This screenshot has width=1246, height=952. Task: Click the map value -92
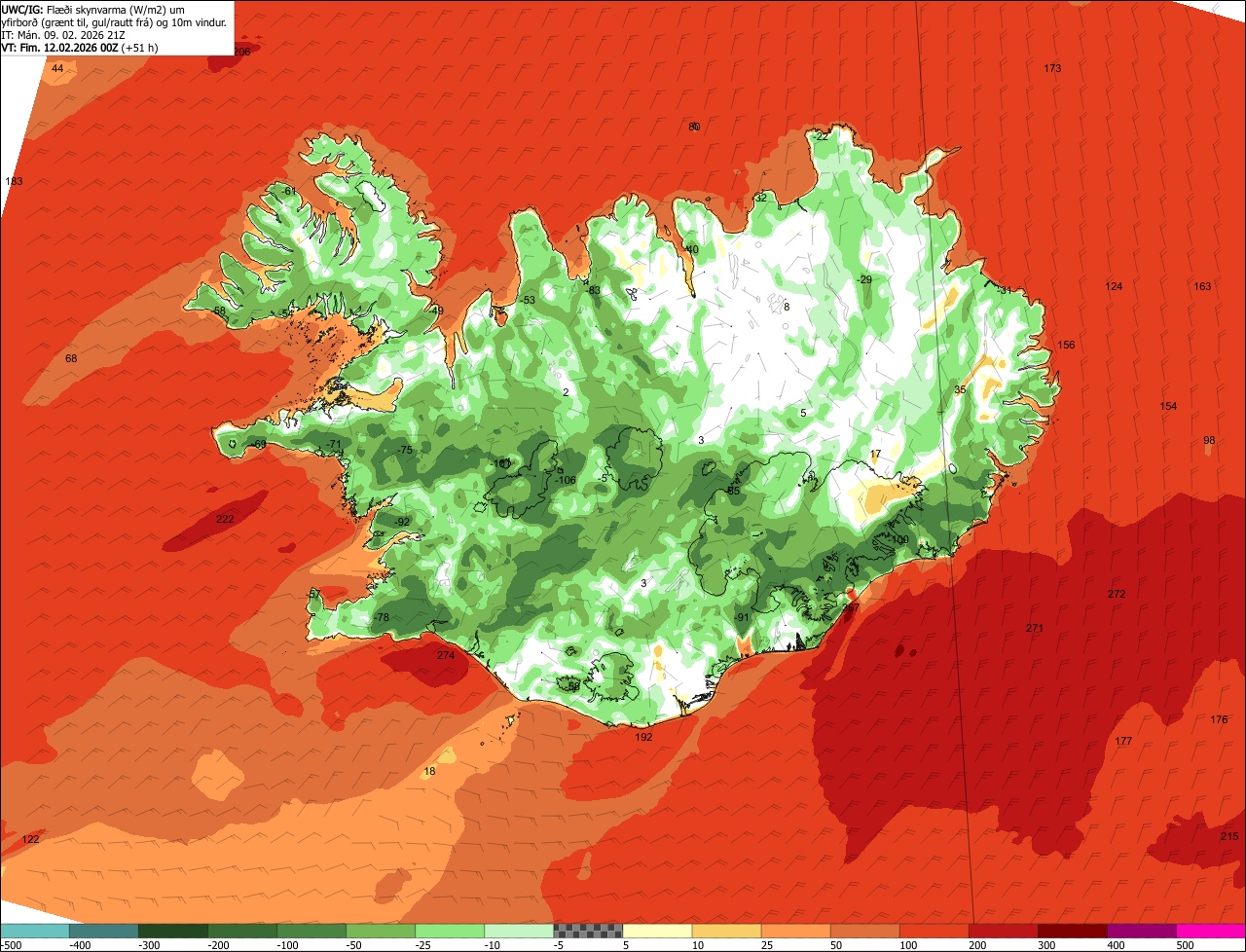coord(402,522)
